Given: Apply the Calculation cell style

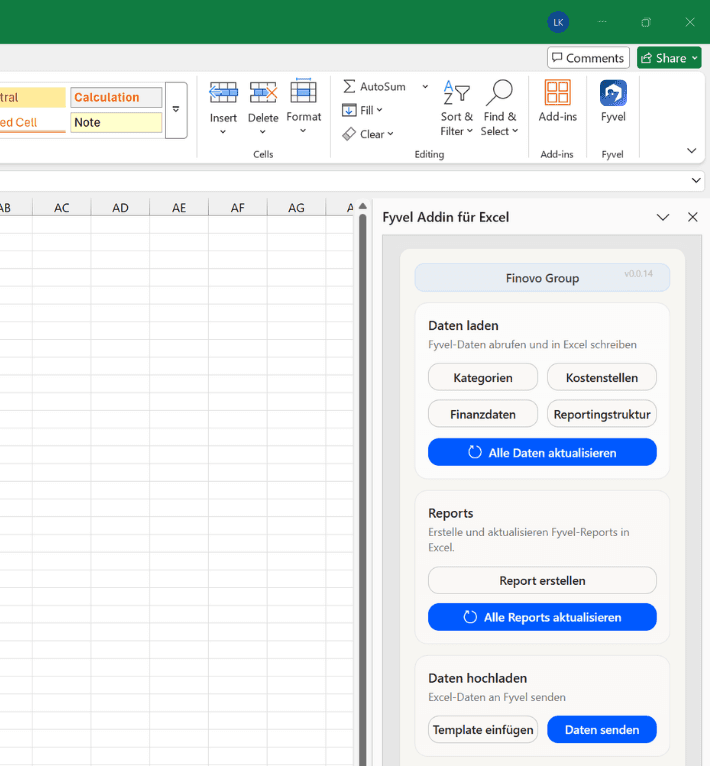Looking at the screenshot, I should (116, 97).
